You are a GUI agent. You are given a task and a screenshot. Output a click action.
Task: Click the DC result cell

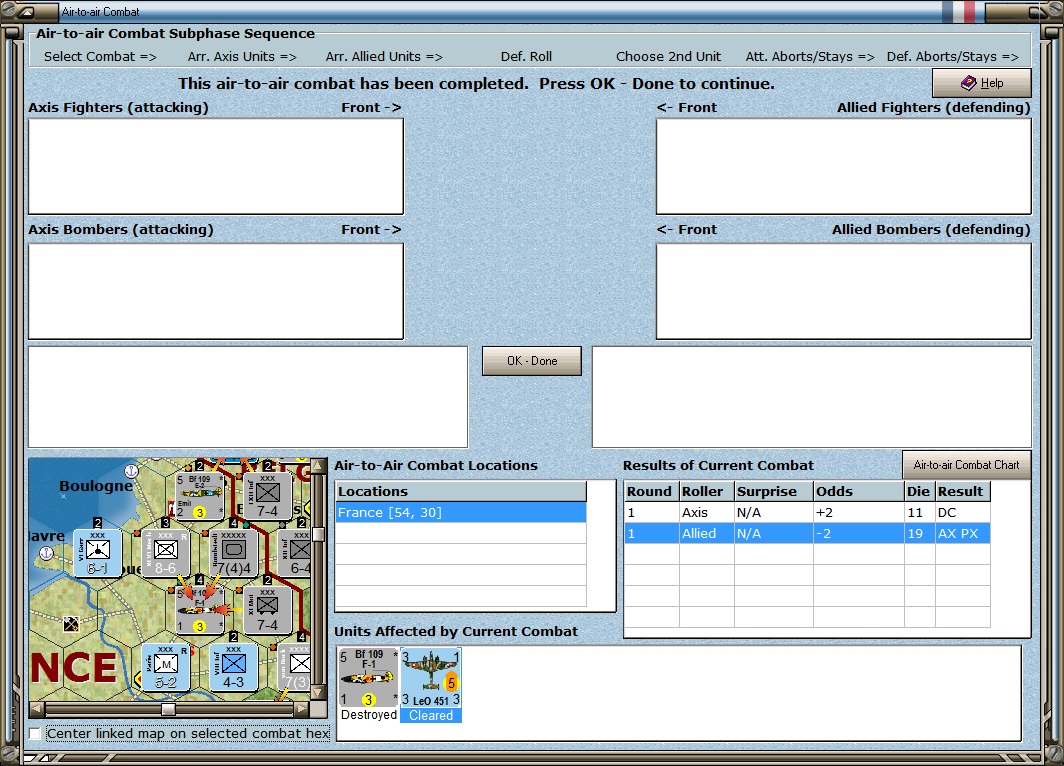[962, 512]
